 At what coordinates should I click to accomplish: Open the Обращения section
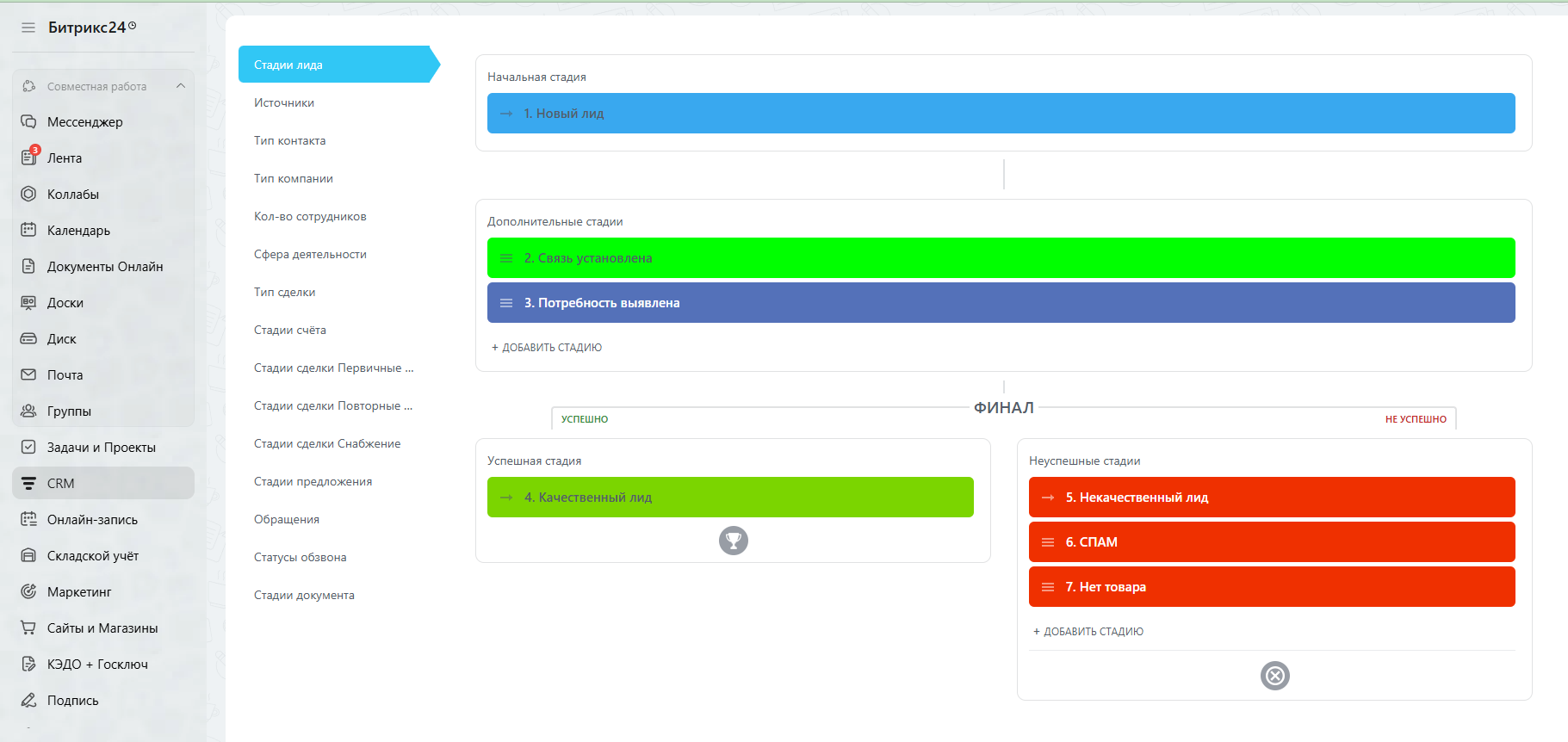pos(287,519)
